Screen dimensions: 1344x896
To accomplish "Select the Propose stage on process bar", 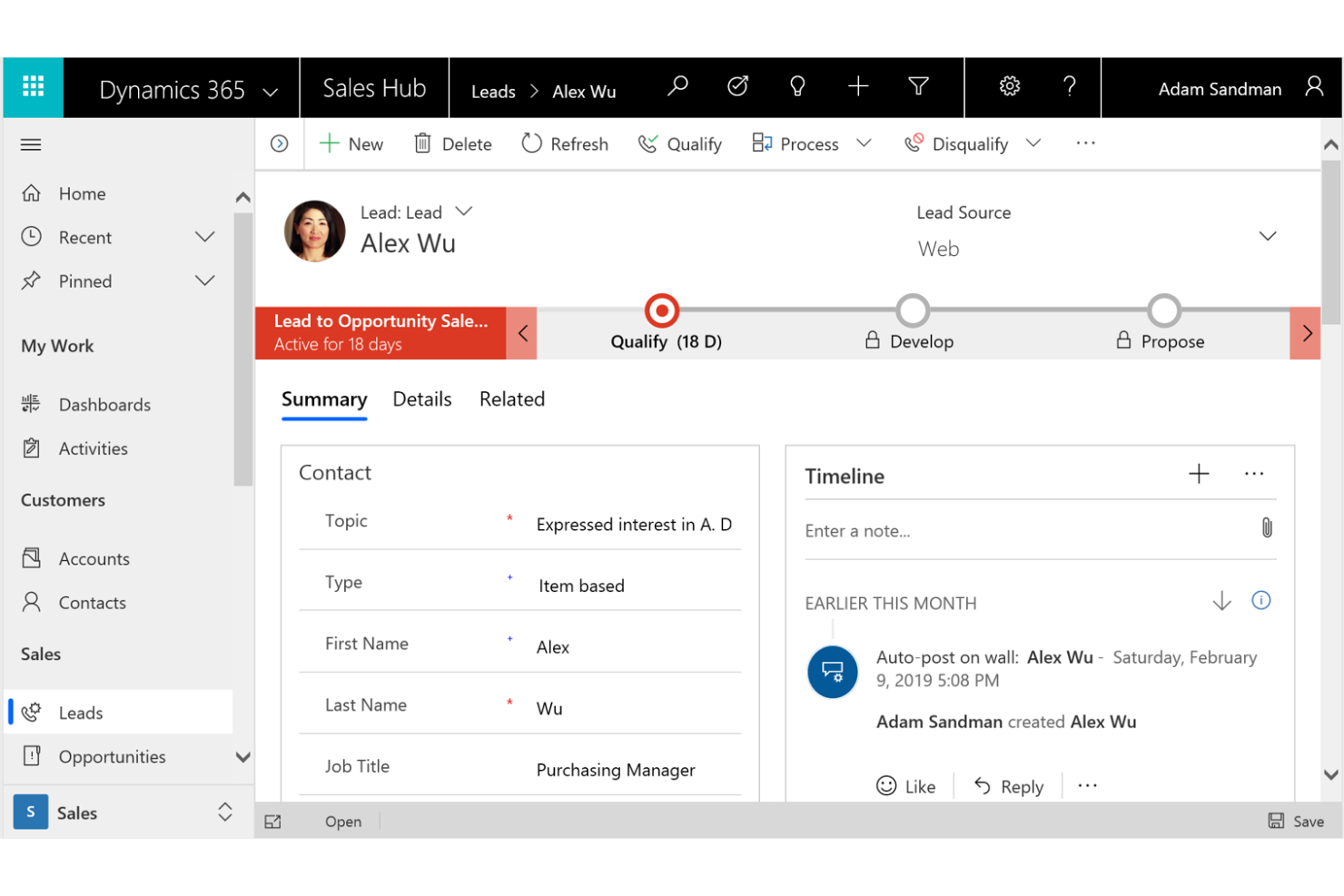I will tap(1164, 310).
